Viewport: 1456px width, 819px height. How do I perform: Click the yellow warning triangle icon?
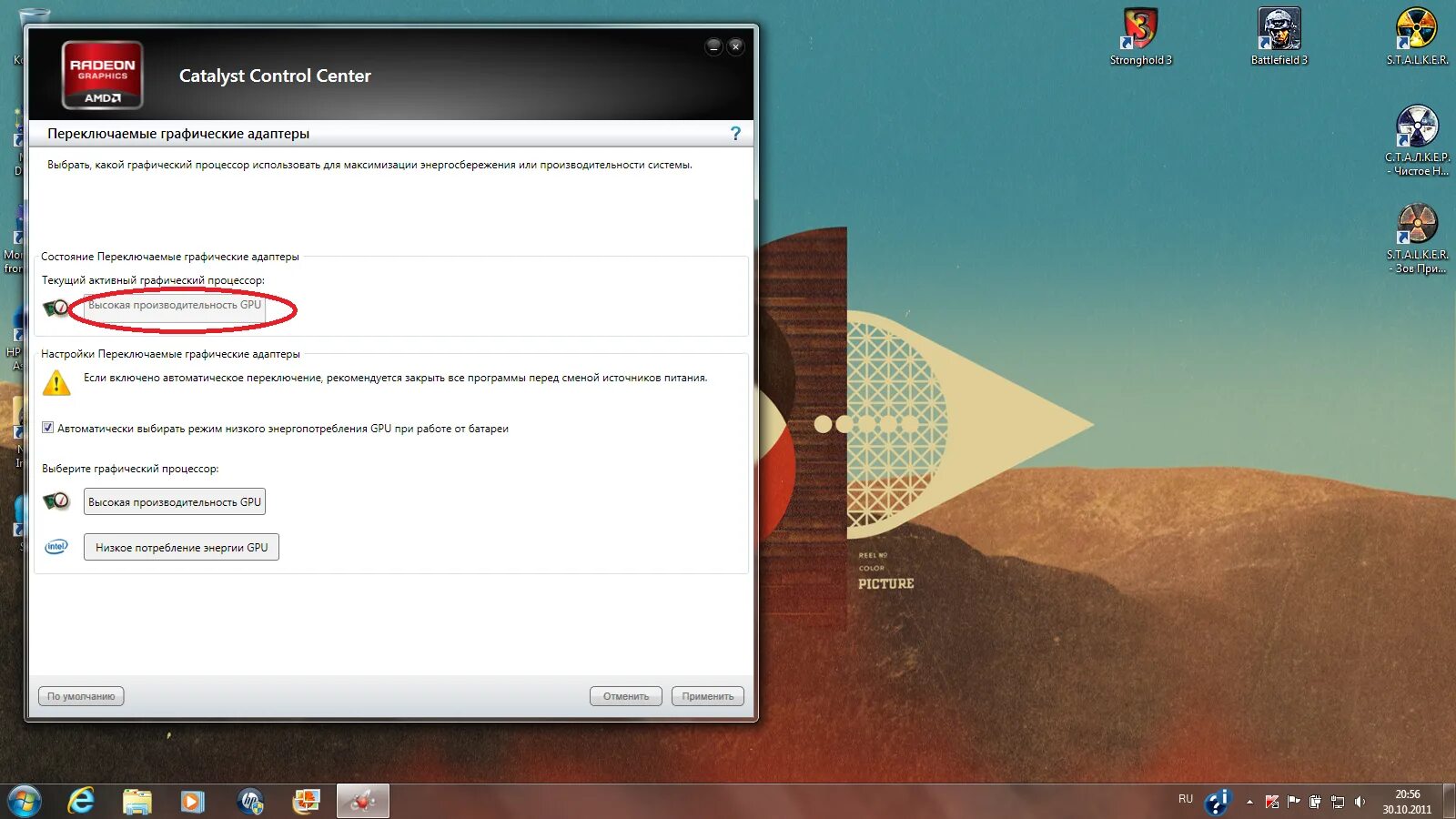coord(56,382)
